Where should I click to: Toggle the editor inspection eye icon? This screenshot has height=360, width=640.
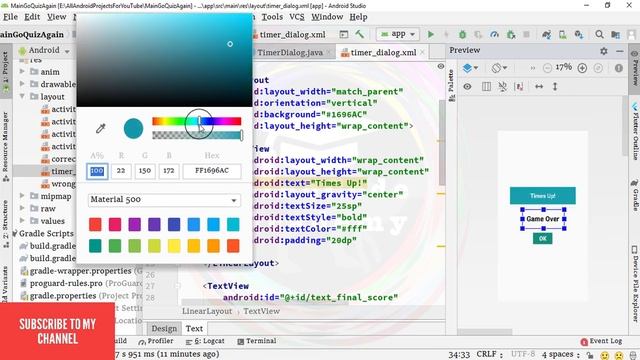[441, 66]
